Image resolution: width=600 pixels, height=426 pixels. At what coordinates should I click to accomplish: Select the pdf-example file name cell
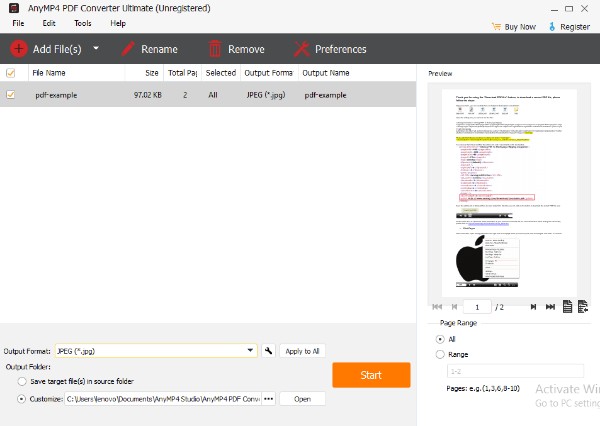(x=56, y=95)
